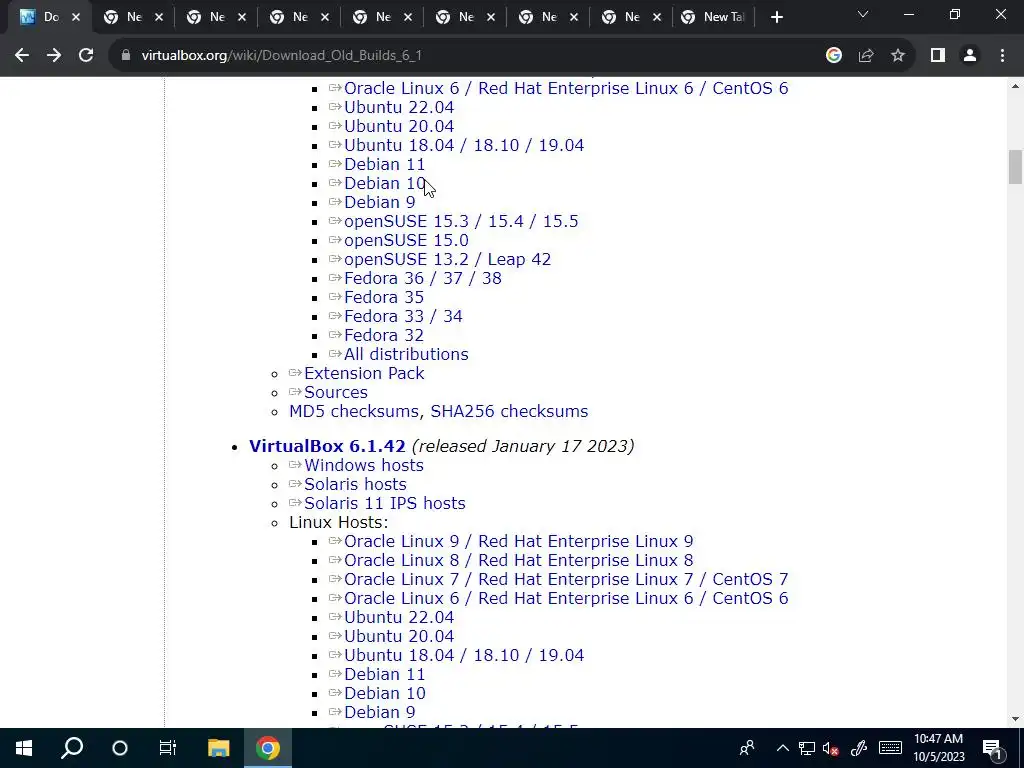Bookmark this page with star
The image size is (1024, 768).
[x=898, y=56]
